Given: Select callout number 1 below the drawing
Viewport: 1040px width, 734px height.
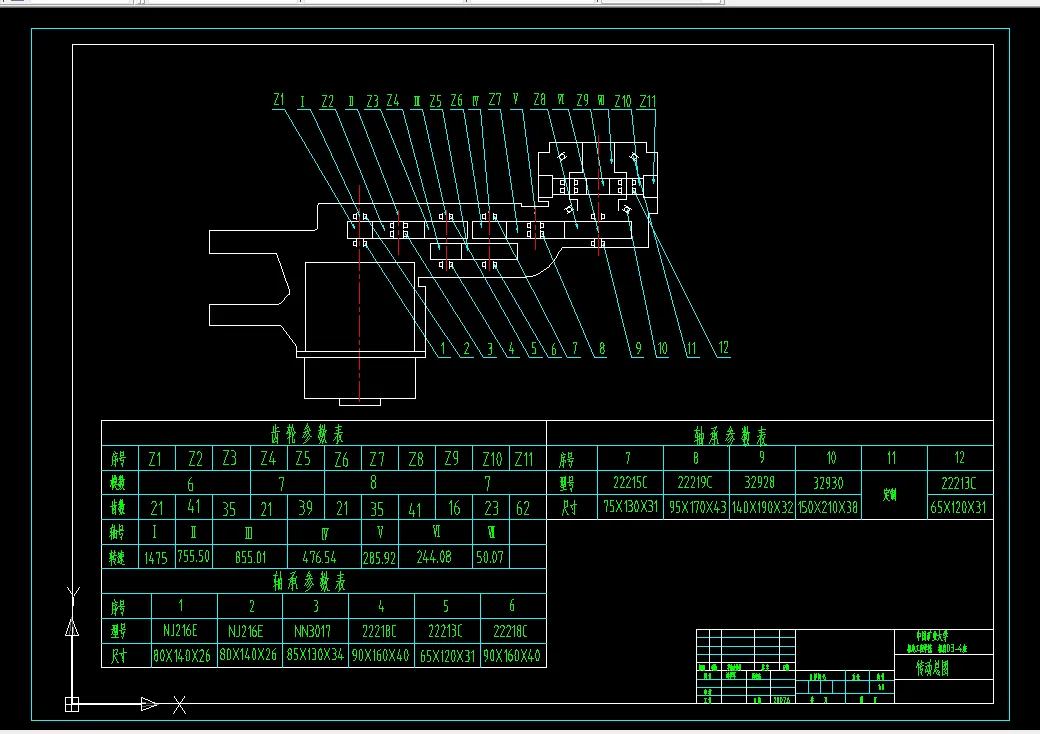Looking at the screenshot, I should pos(442,348).
